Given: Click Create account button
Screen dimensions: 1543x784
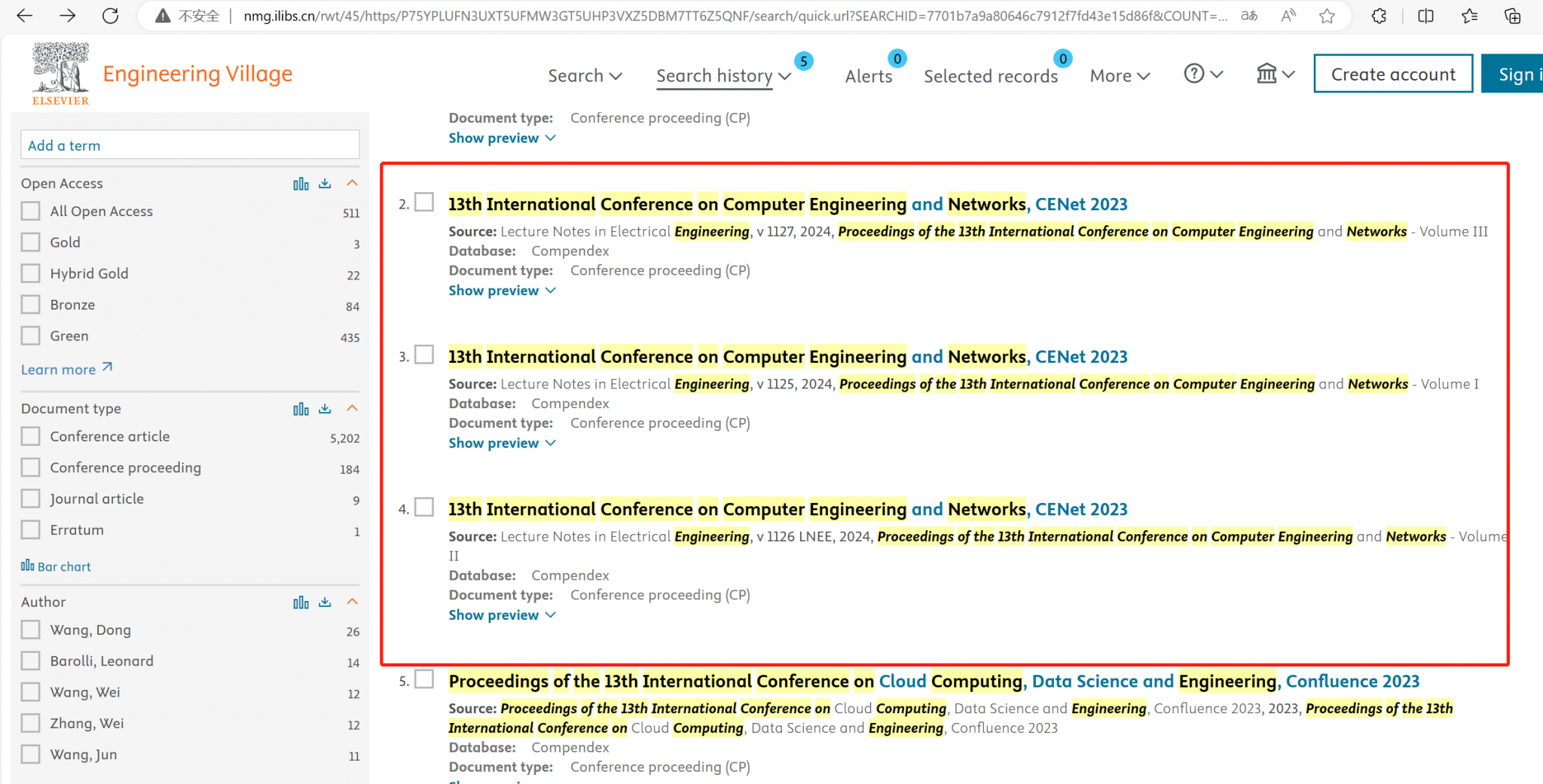Looking at the screenshot, I should pos(1393,74).
